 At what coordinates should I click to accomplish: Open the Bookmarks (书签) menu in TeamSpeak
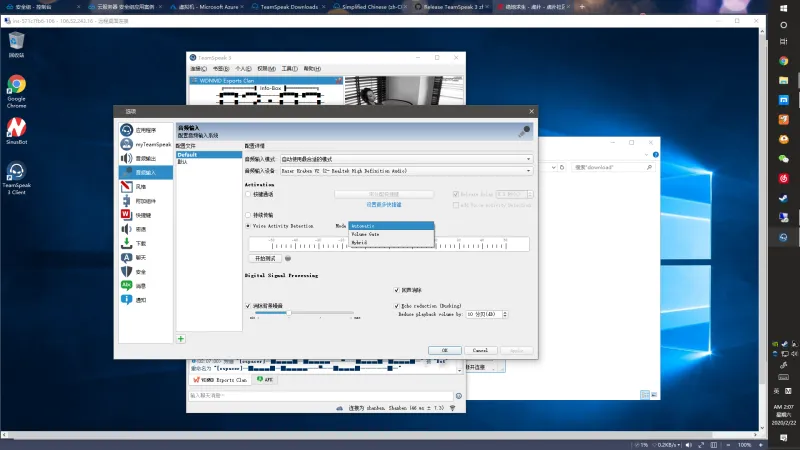click(x=221, y=69)
